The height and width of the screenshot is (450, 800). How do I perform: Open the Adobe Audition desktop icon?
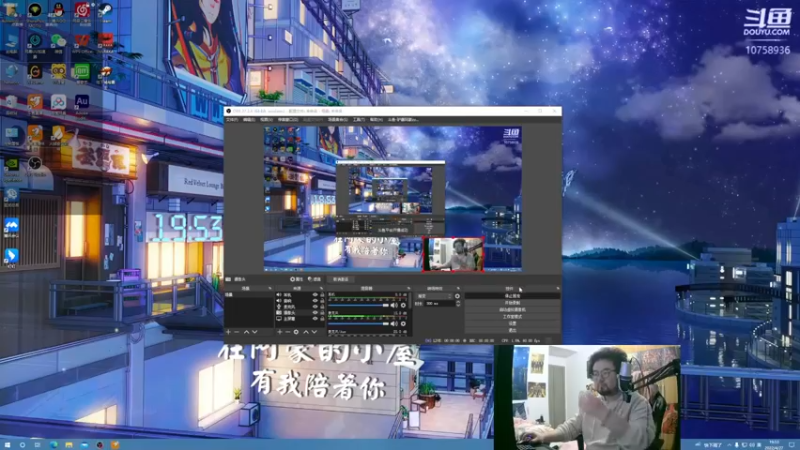(x=82, y=104)
